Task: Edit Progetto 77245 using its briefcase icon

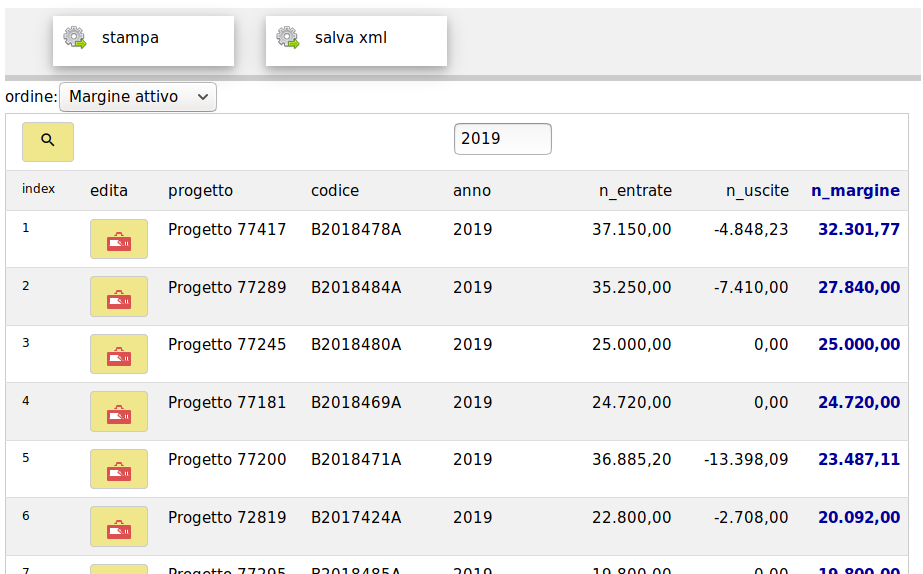Action: click(119, 354)
